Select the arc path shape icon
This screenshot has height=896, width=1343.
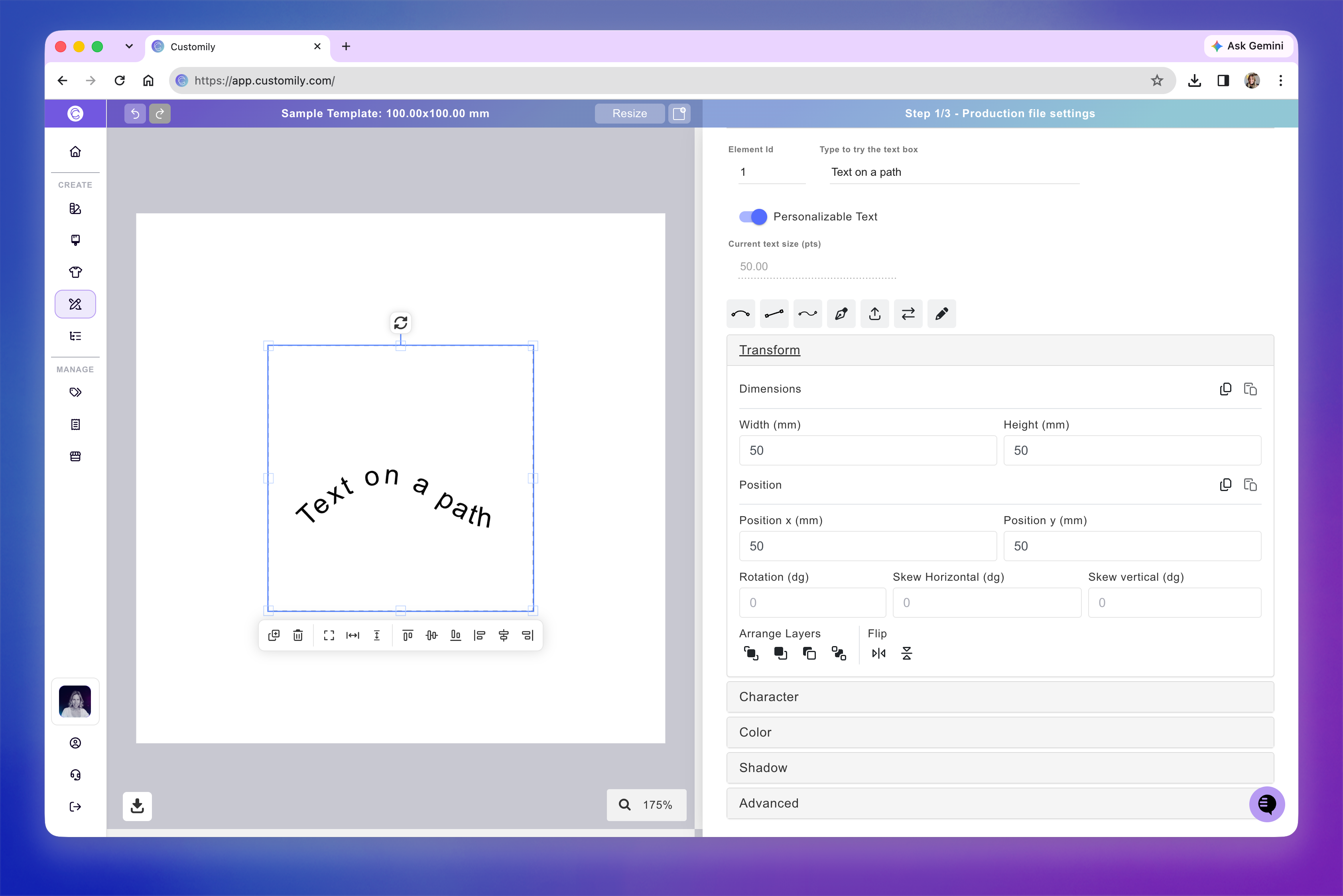[x=740, y=314]
